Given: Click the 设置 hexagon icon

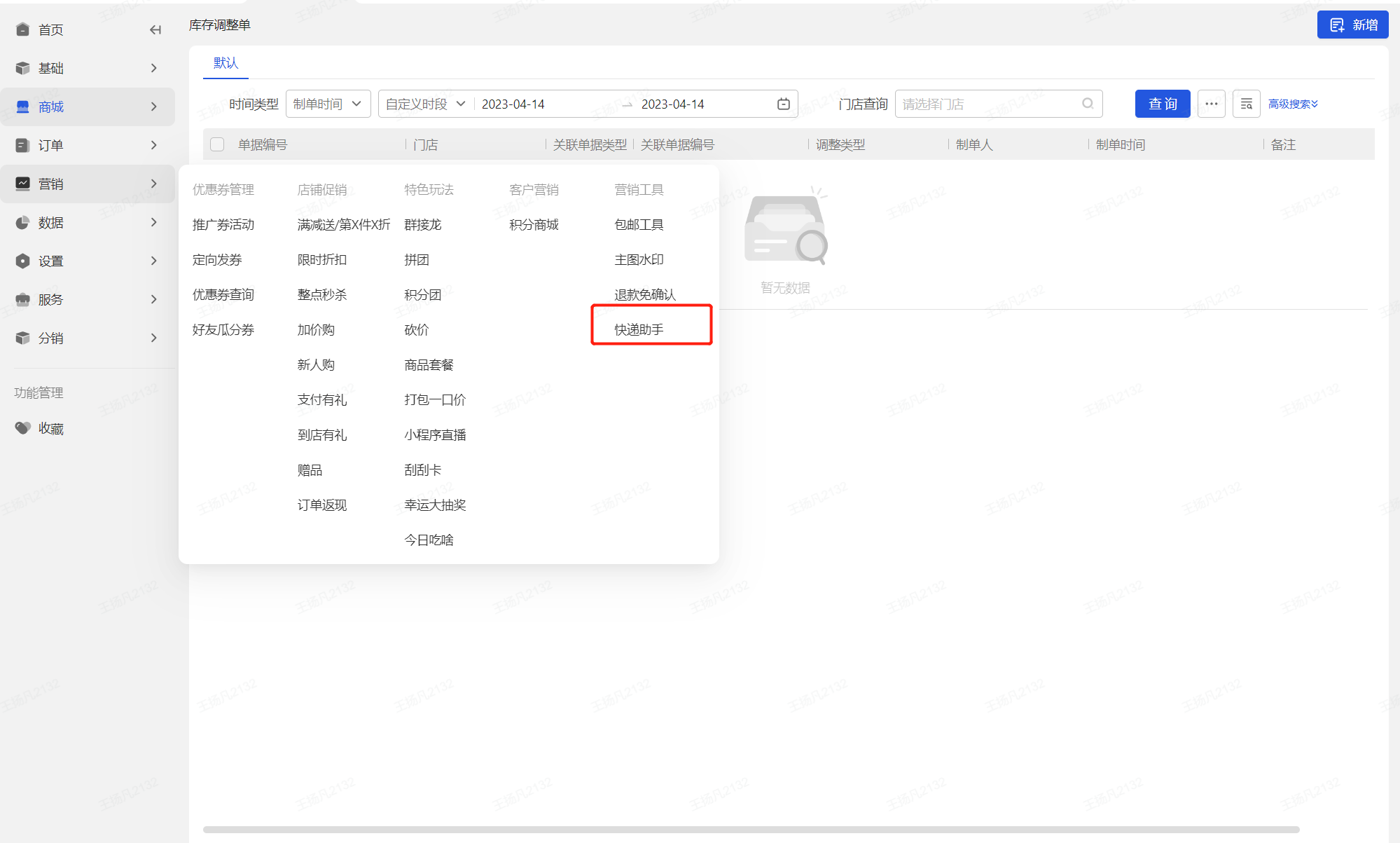Looking at the screenshot, I should click(22, 261).
